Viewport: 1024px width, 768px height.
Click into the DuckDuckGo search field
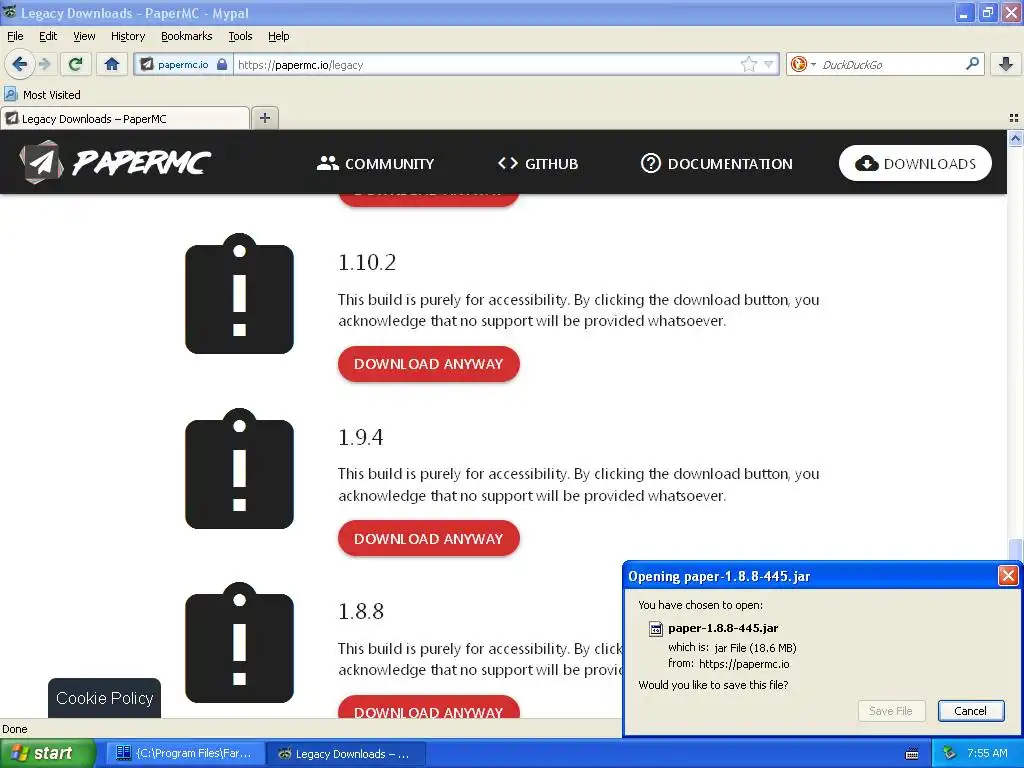891,65
